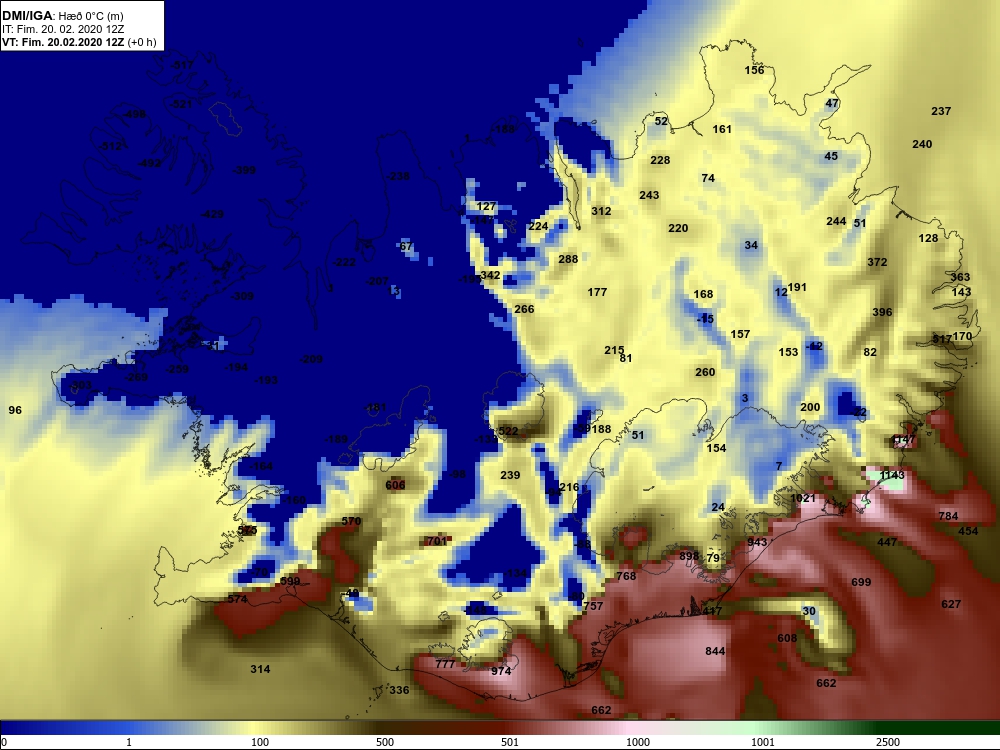Image resolution: width=1000 pixels, height=750 pixels.
Task: Click the map value 314
Action: point(260,670)
